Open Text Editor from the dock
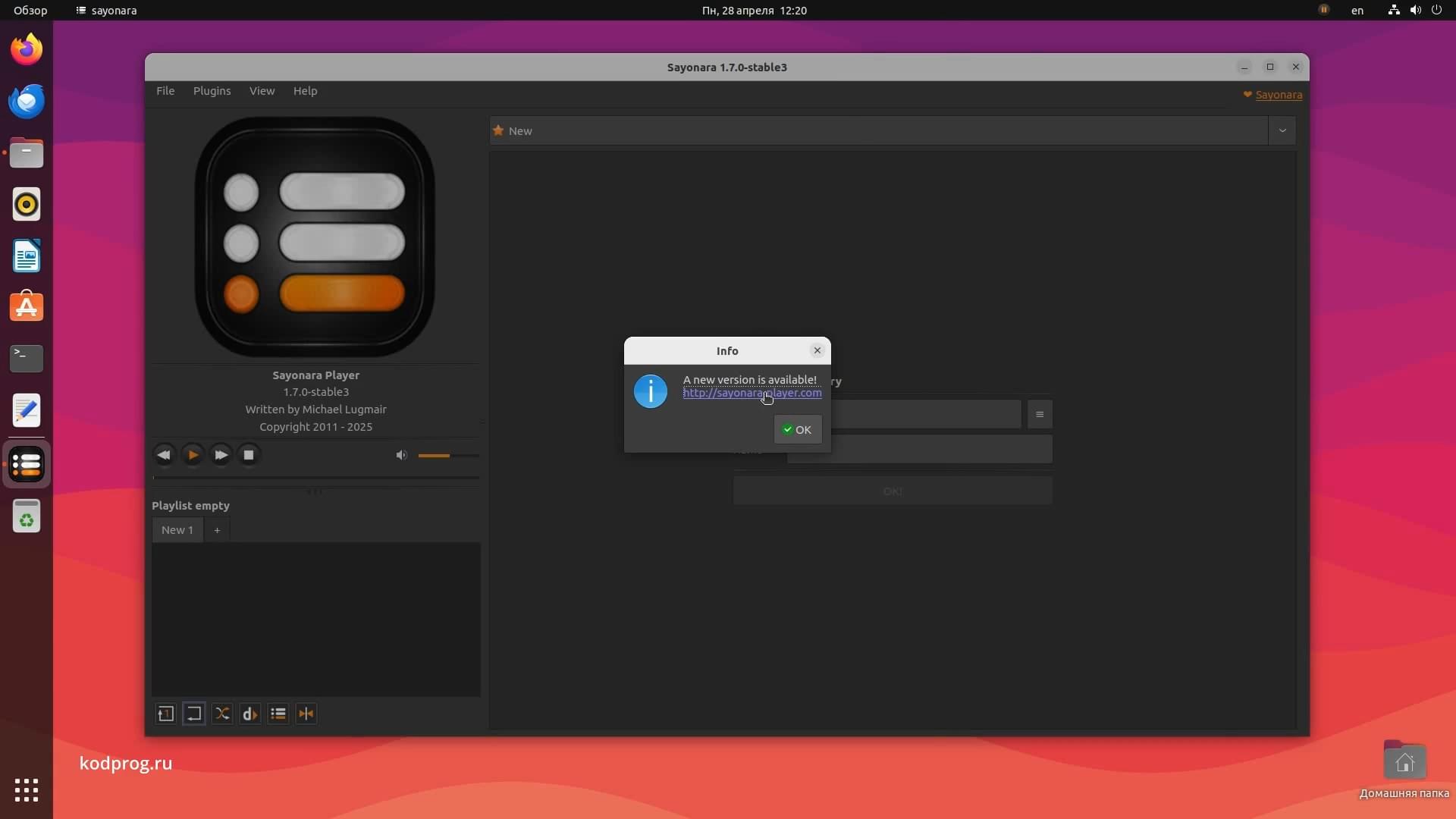Viewport: 1456px width, 819px height. point(27,410)
